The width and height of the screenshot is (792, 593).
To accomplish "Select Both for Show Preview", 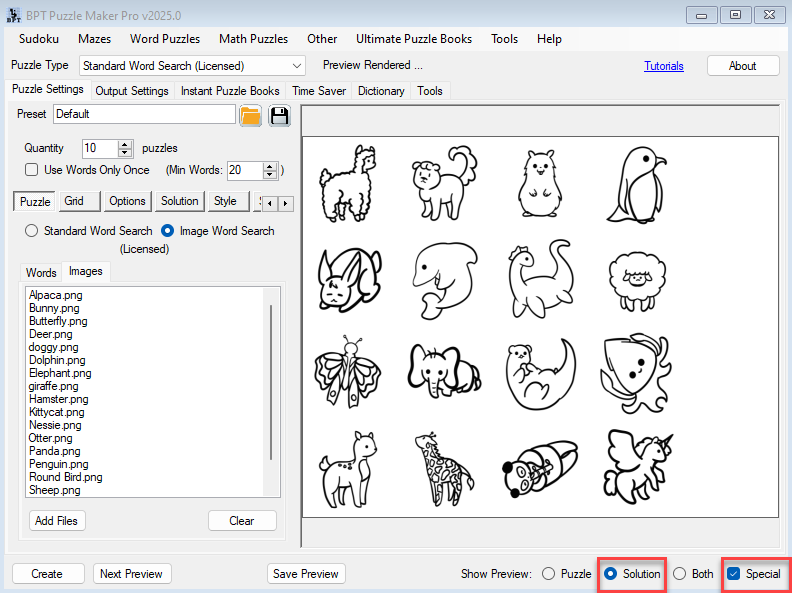I will pyautogui.click(x=680, y=574).
